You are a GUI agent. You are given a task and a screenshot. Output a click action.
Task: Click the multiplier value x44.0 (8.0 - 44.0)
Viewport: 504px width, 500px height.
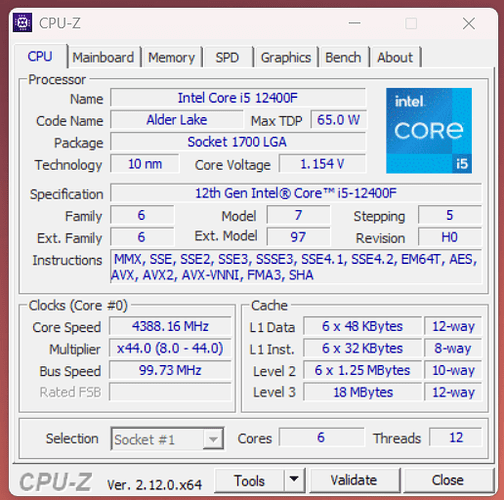pyautogui.click(x=170, y=348)
